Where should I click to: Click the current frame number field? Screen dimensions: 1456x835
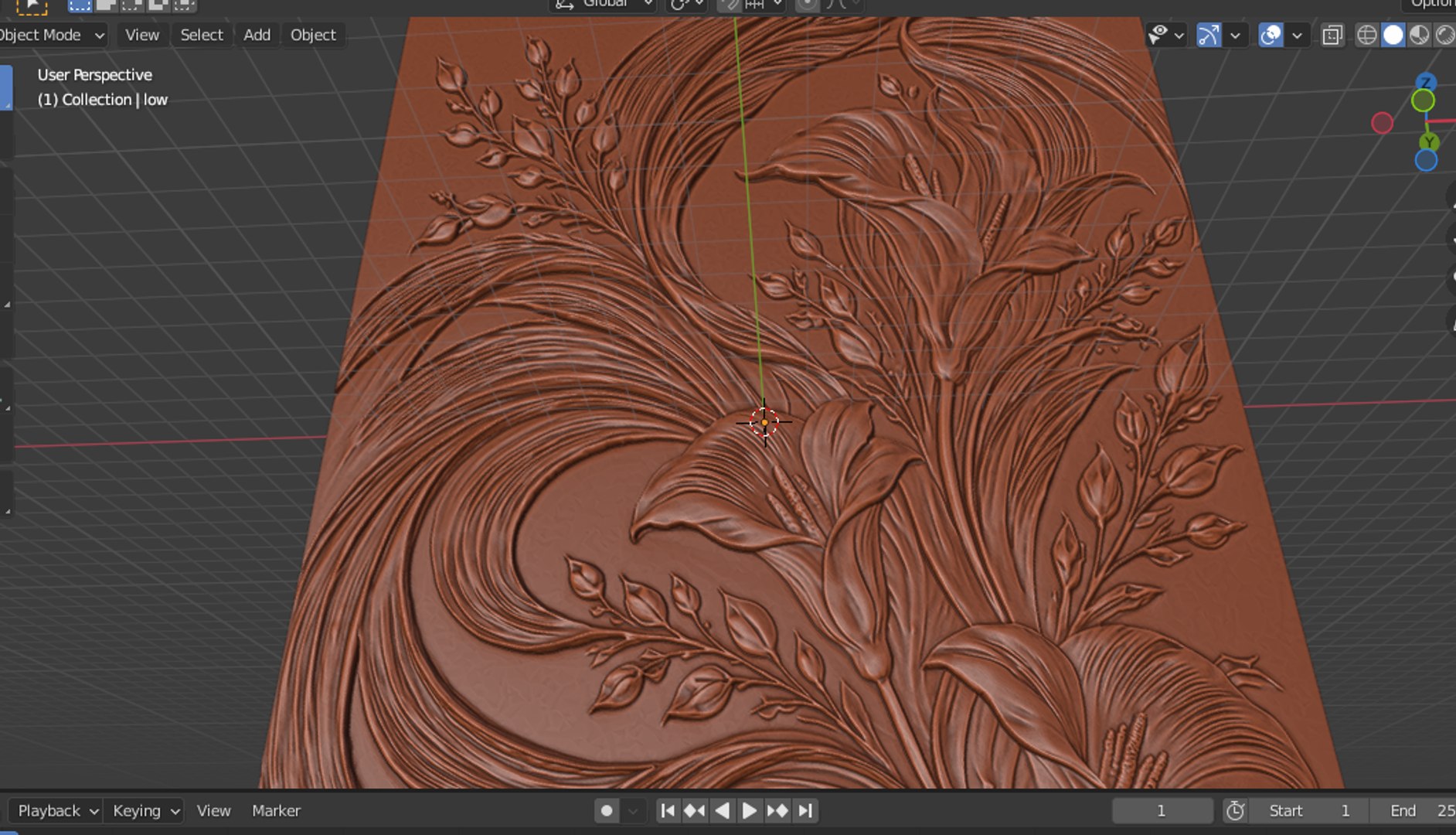[x=1162, y=810]
